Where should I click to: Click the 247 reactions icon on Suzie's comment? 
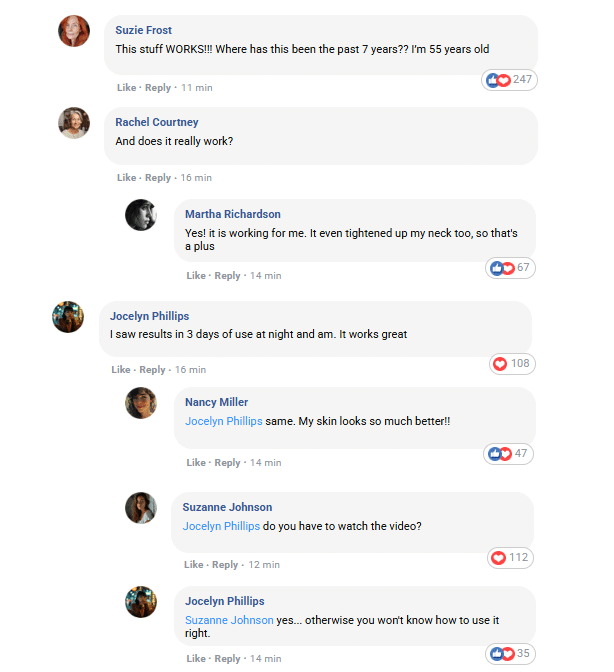tap(510, 80)
